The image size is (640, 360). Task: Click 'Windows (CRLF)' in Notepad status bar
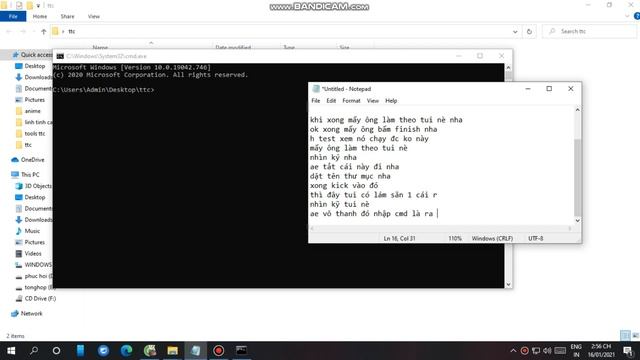pos(492,238)
